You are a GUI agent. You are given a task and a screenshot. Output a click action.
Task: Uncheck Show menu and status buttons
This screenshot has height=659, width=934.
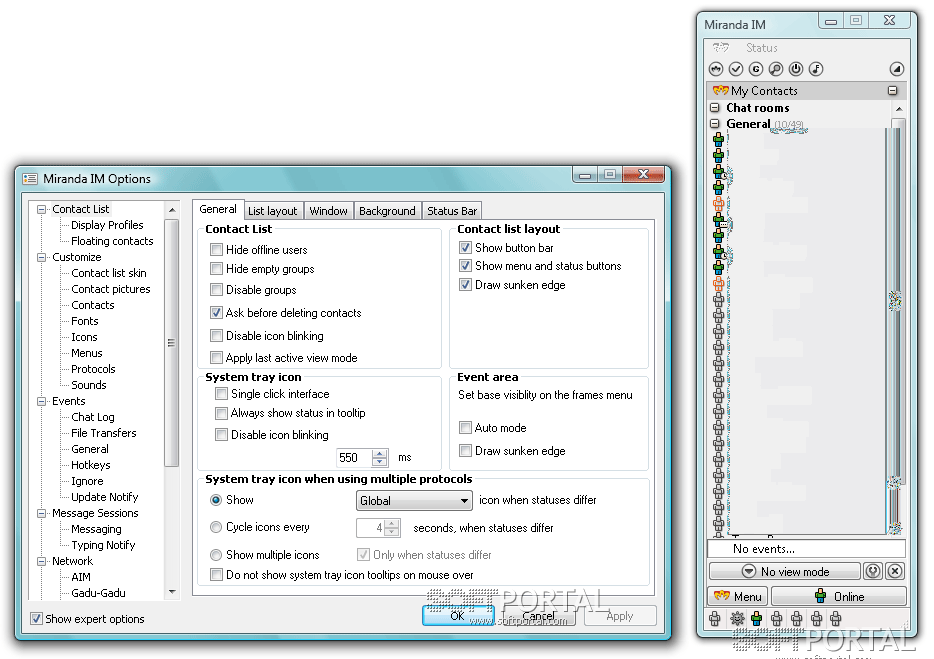pos(466,266)
